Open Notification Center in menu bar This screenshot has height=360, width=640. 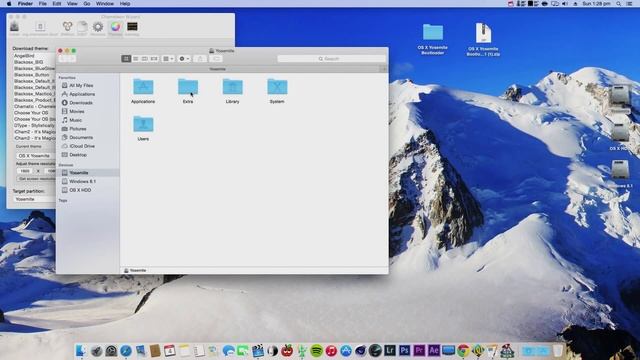click(630, 4)
